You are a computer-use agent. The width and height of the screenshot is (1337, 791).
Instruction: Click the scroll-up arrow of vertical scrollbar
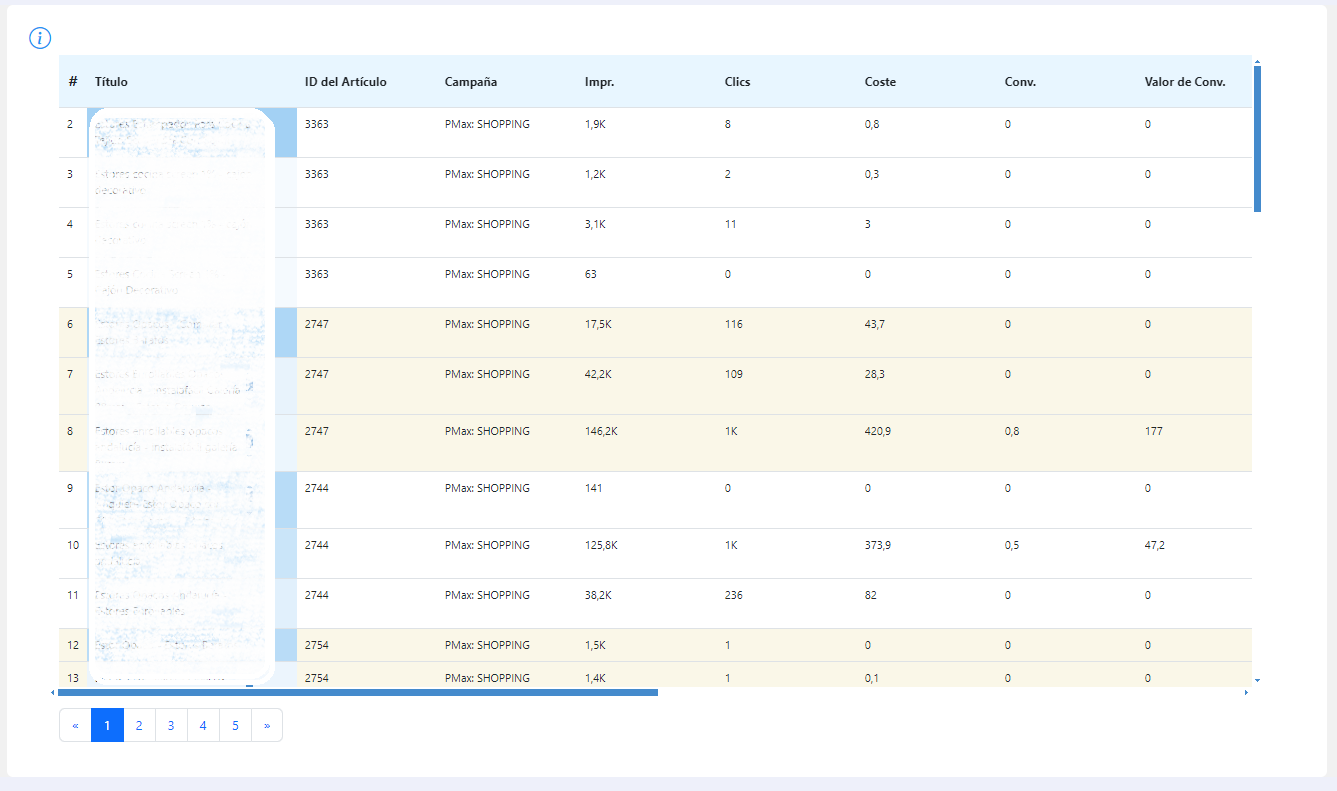point(1257,60)
